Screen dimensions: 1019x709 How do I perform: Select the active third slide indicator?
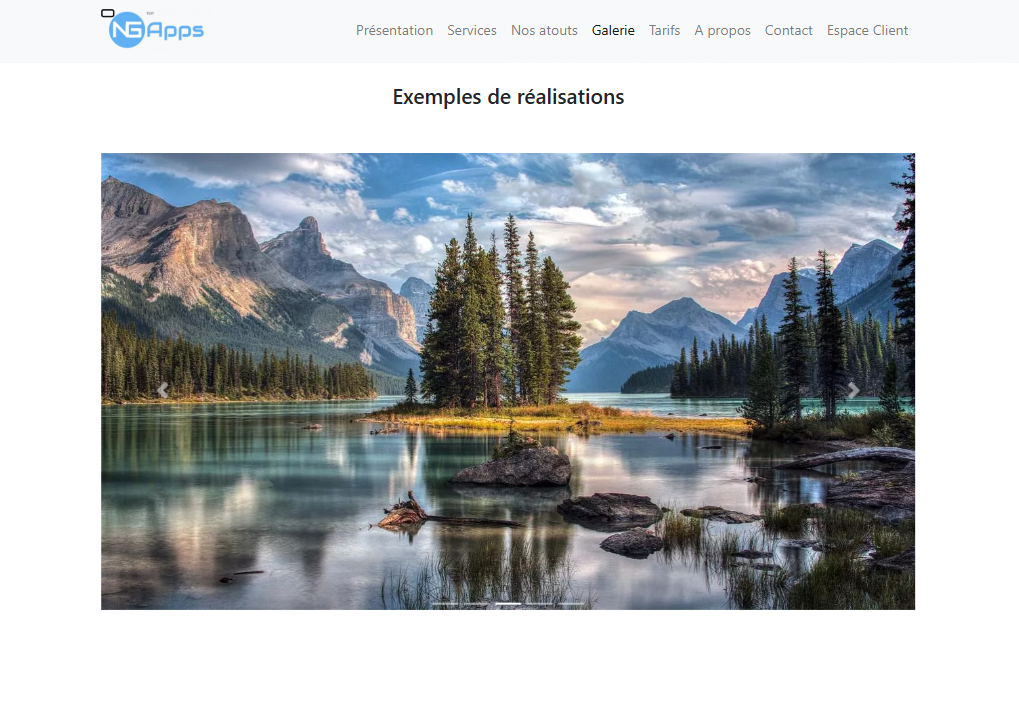[508, 604]
